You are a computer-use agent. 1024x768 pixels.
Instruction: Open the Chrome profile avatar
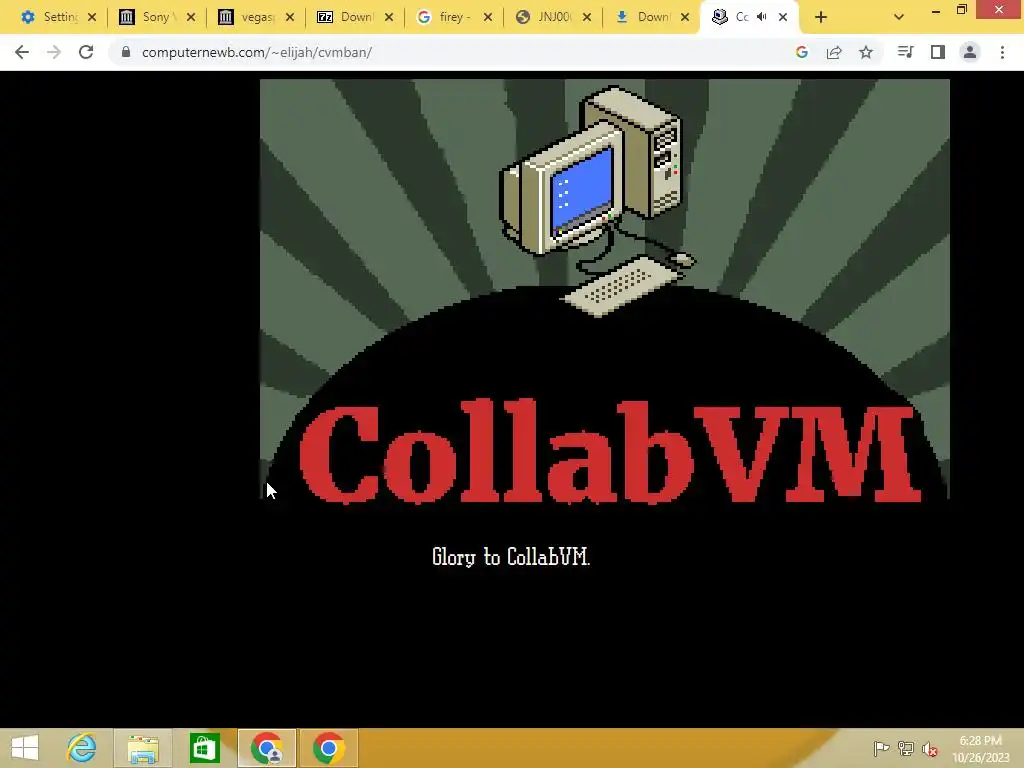[970, 52]
